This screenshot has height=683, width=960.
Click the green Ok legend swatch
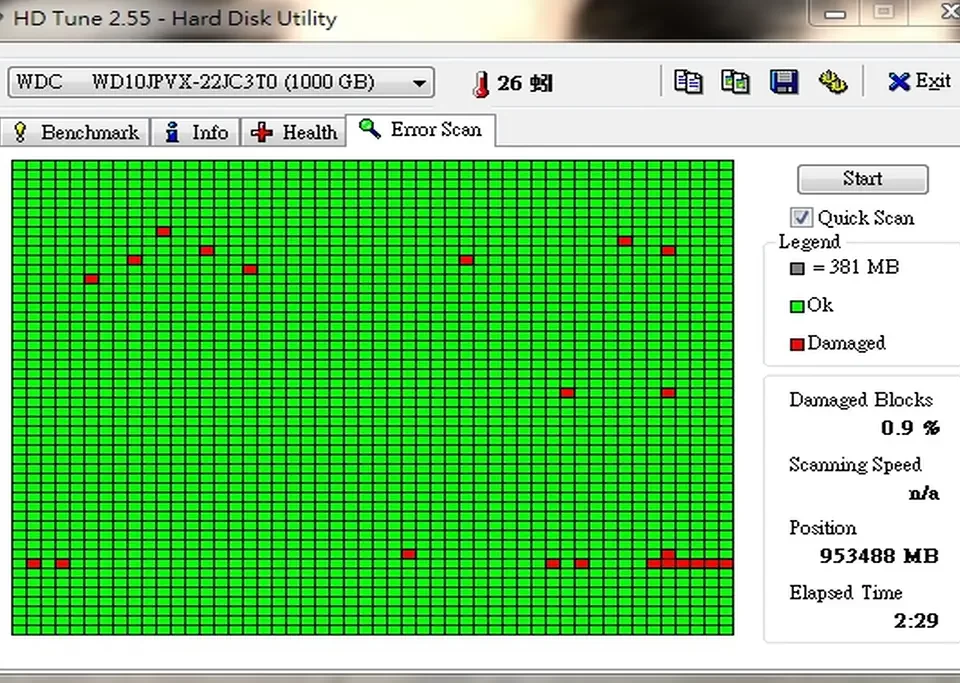(x=797, y=307)
